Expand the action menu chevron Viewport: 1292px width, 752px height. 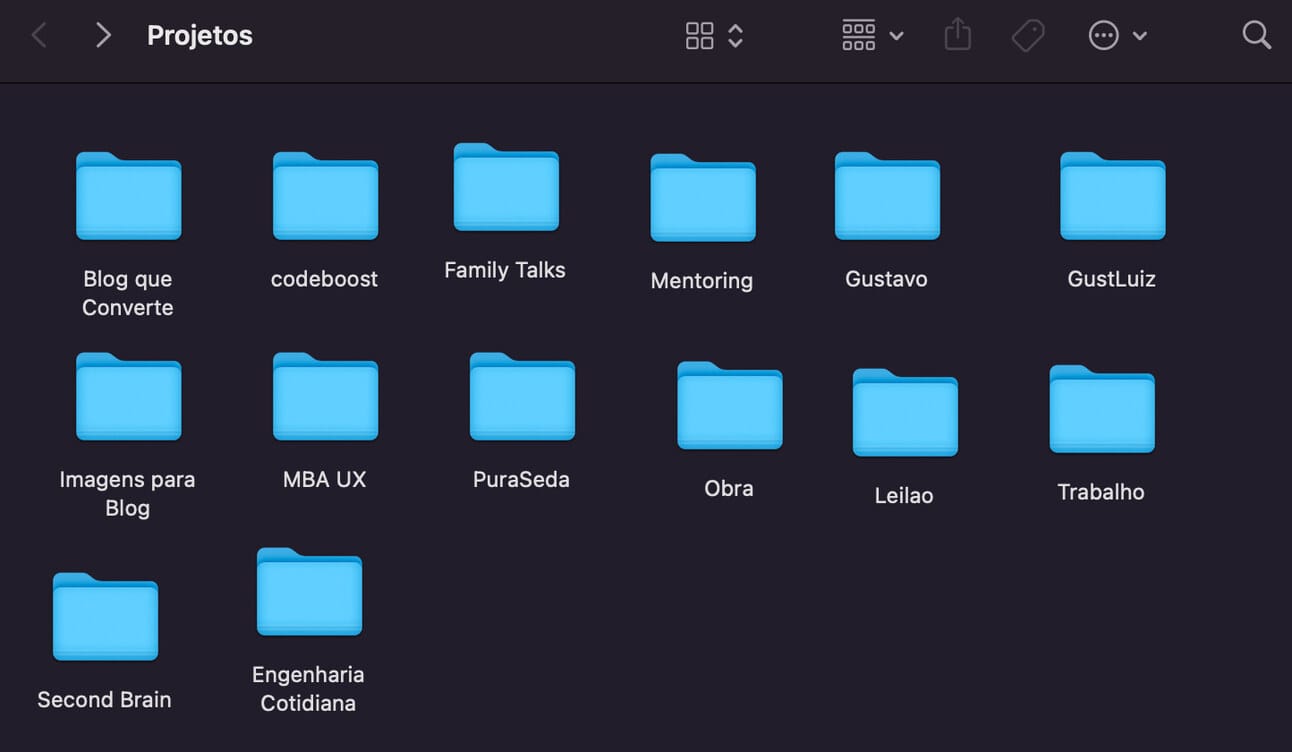click(1140, 36)
